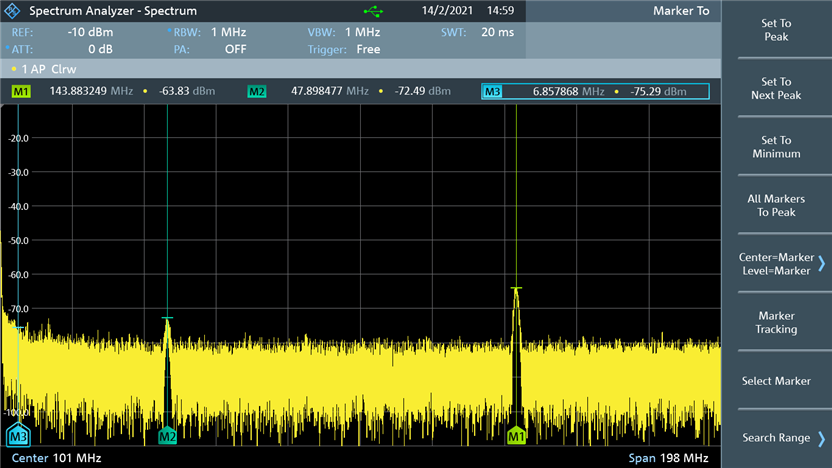Screen dimensions: 832x468
Task: Toggle the PA preamplifier OFF setting
Action: click(x=235, y=49)
